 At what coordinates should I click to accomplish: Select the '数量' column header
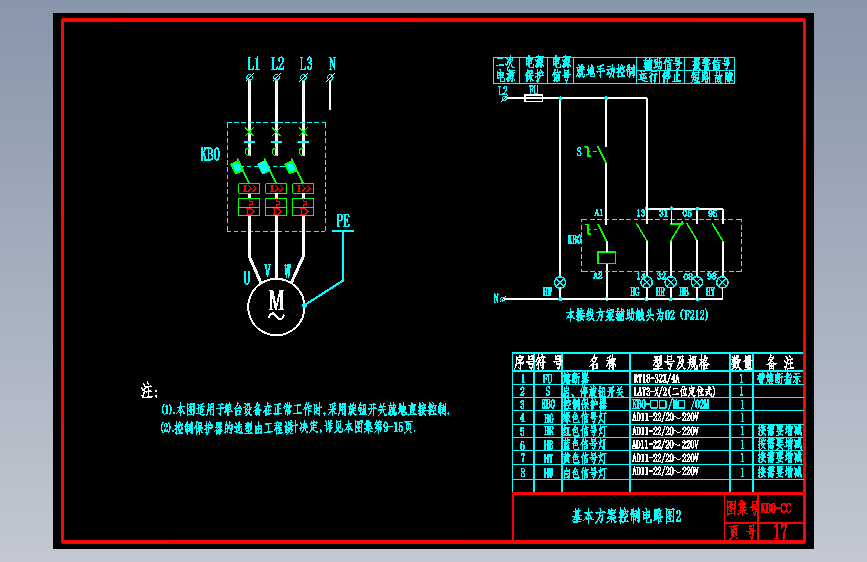pyautogui.click(x=741, y=362)
